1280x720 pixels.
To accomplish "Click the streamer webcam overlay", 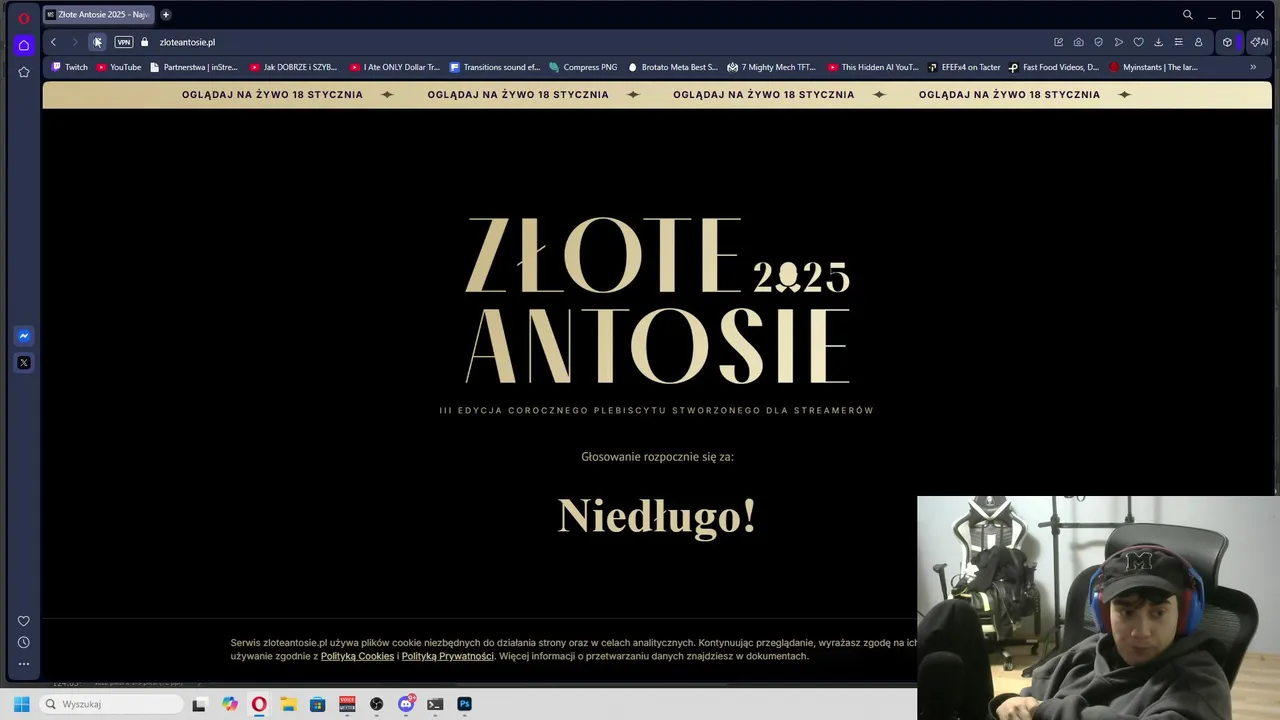I will coord(1098,608).
